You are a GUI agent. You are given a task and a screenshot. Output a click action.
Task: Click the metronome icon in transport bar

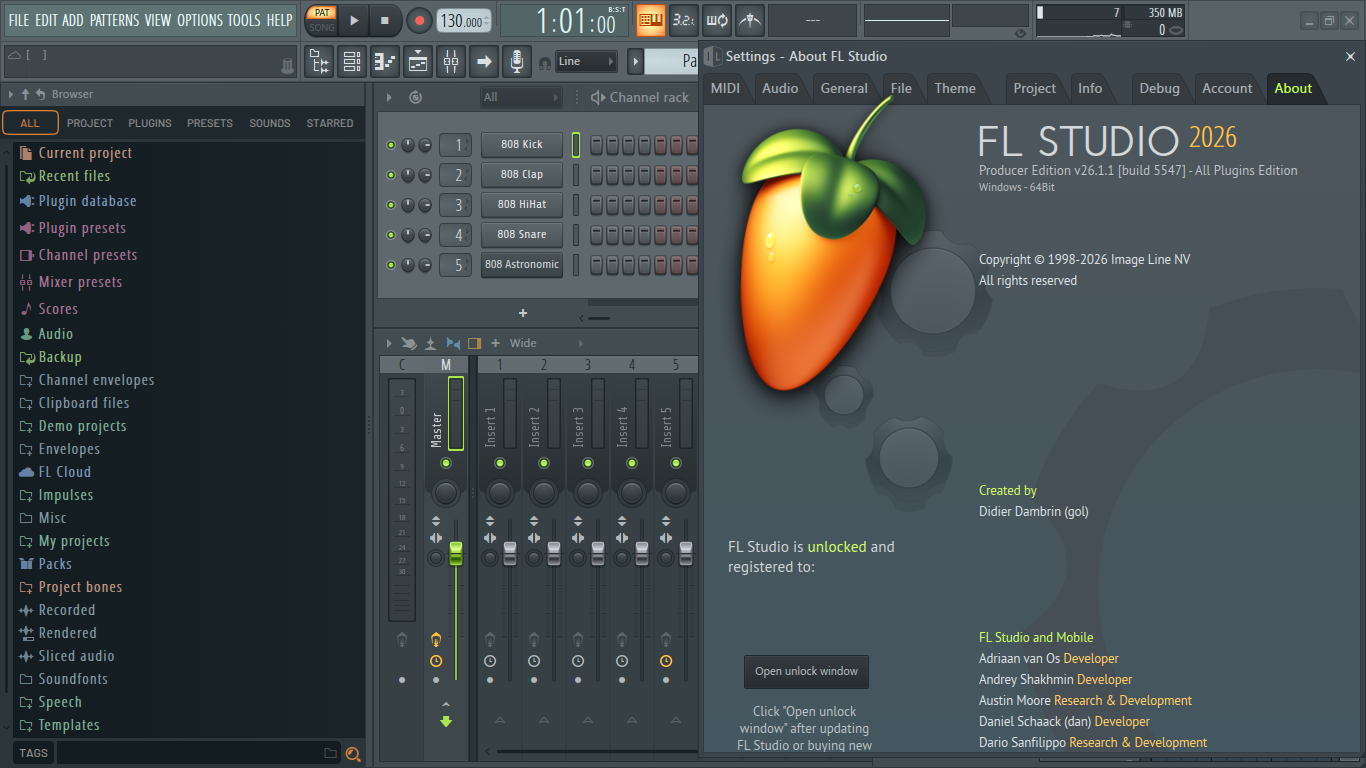tap(749, 20)
